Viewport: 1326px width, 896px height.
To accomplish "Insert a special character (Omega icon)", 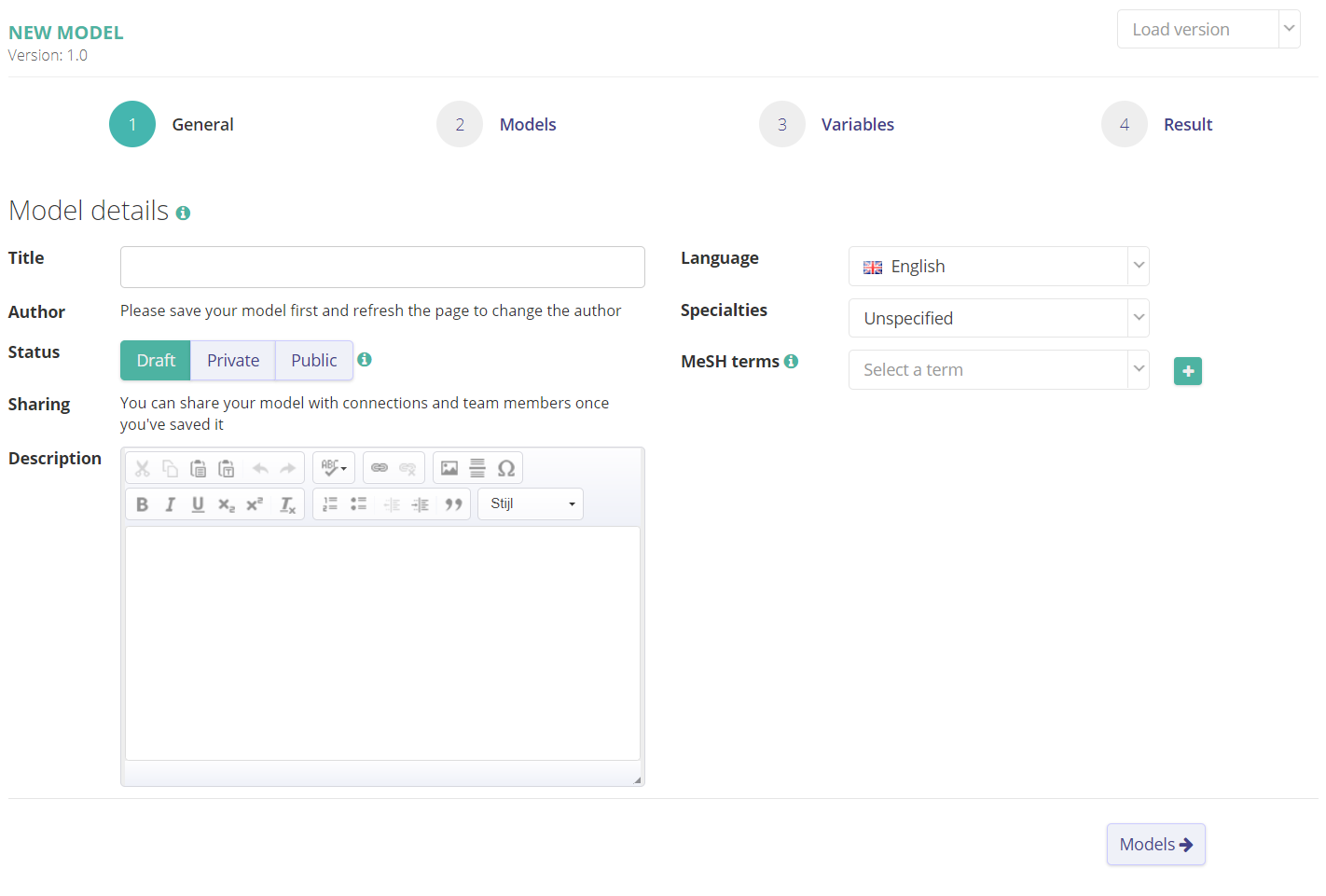I will tap(506, 468).
